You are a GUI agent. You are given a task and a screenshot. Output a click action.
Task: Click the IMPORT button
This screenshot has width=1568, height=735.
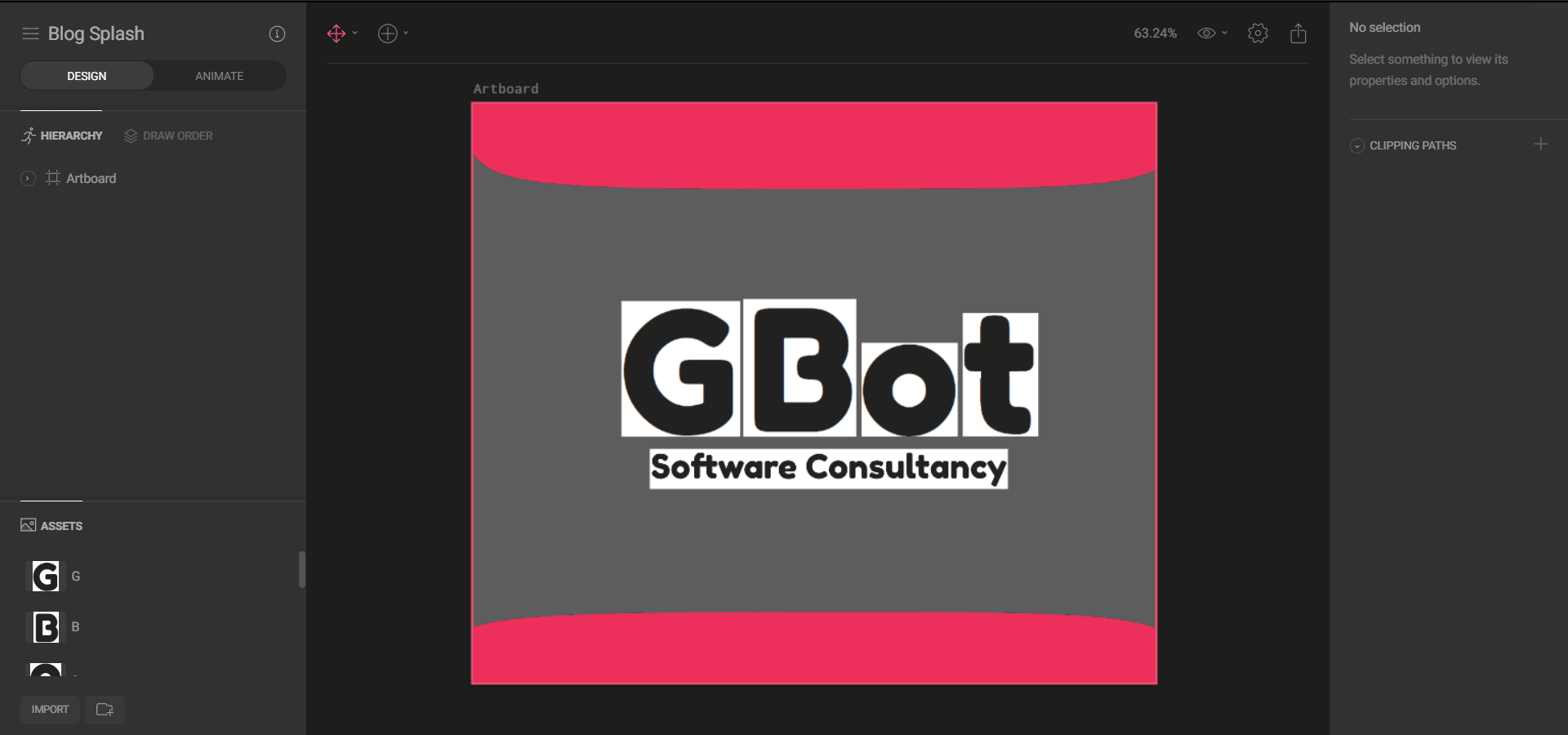(50, 709)
